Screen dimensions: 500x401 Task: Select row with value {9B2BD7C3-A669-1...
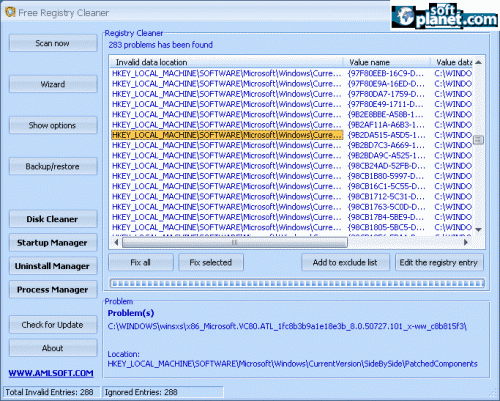click(292, 145)
